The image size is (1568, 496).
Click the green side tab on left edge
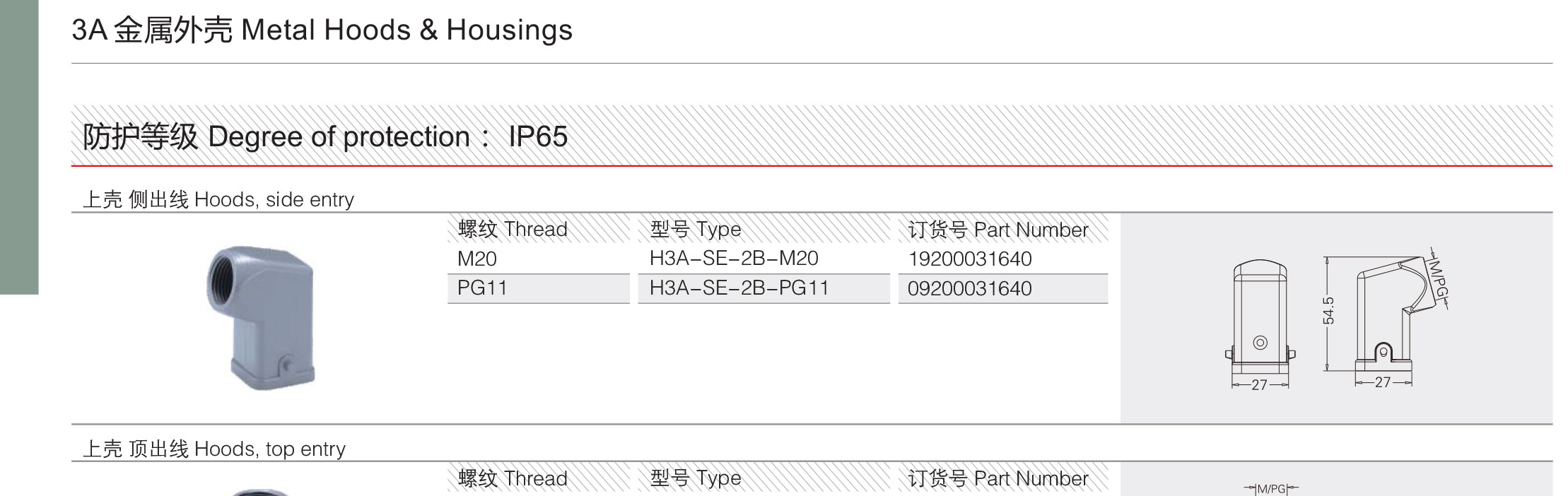tap(19, 147)
